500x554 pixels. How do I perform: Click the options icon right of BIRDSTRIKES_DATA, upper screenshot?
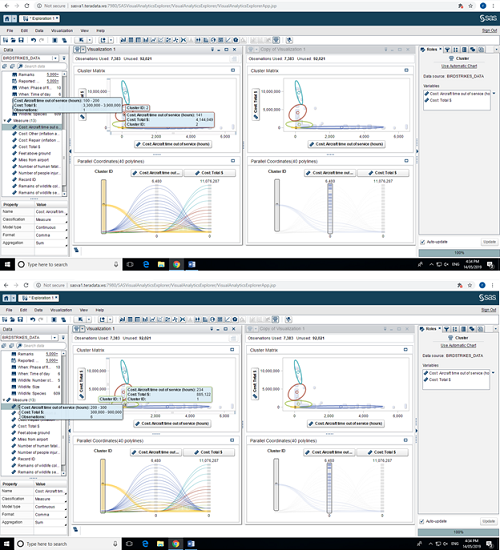pyautogui.click(x=64, y=58)
